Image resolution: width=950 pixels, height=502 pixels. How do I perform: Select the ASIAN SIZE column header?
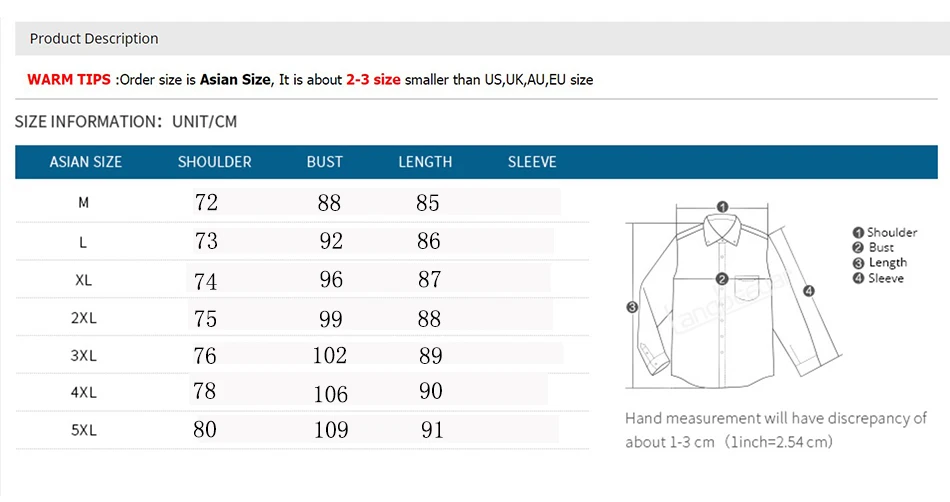[x=85, y=162]
